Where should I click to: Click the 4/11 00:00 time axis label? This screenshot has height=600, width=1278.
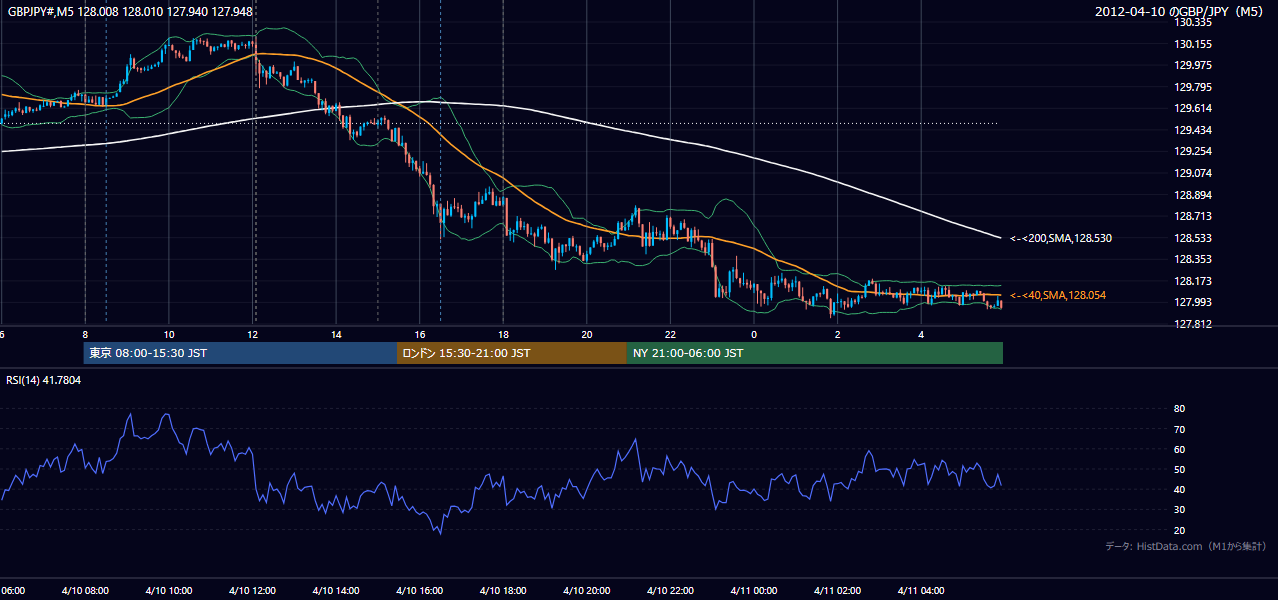coord(753,591)
